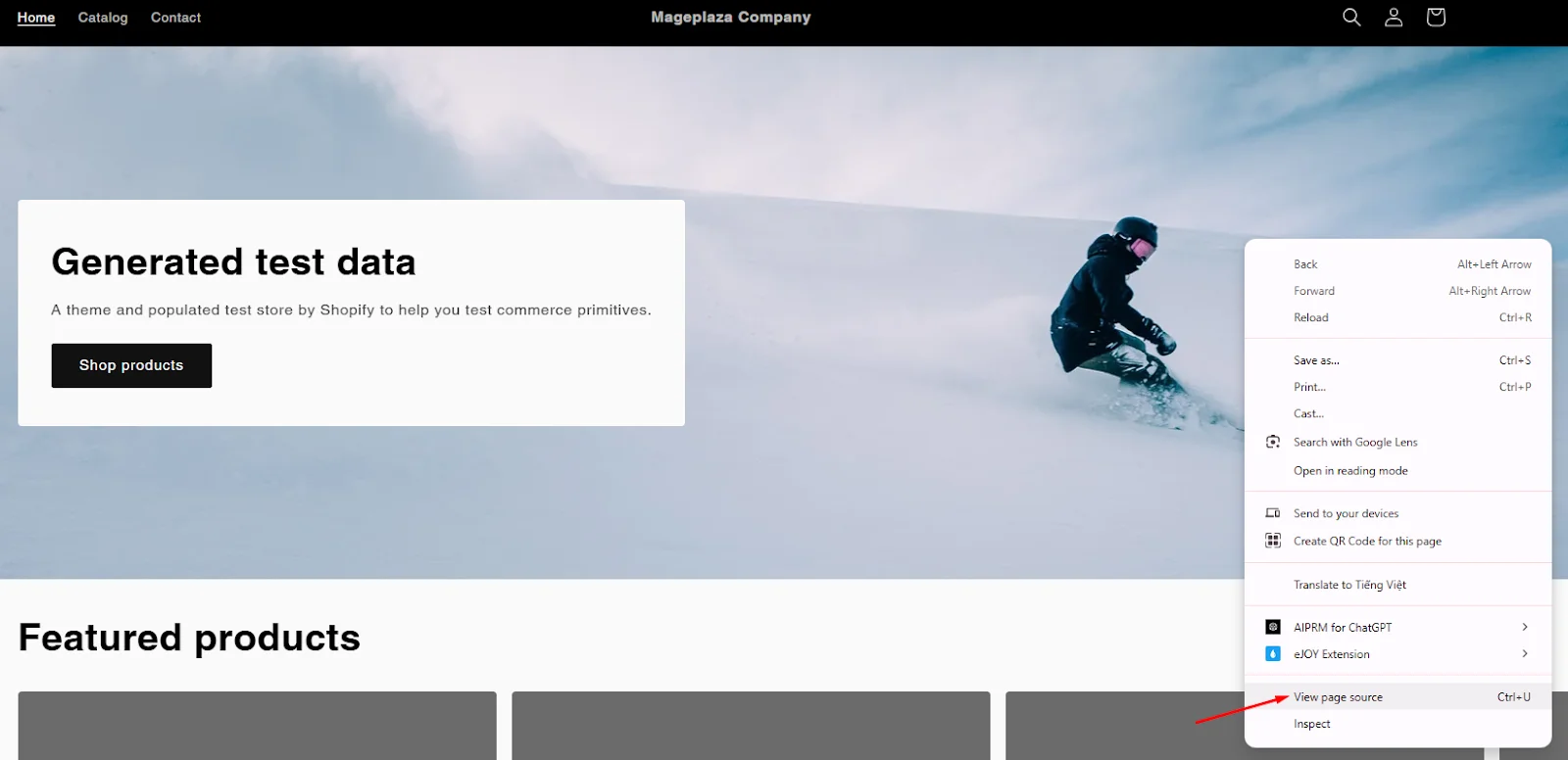1568x760 pixels.
Task: Select Reload from the context menu
Action: tap(1311, 317)
